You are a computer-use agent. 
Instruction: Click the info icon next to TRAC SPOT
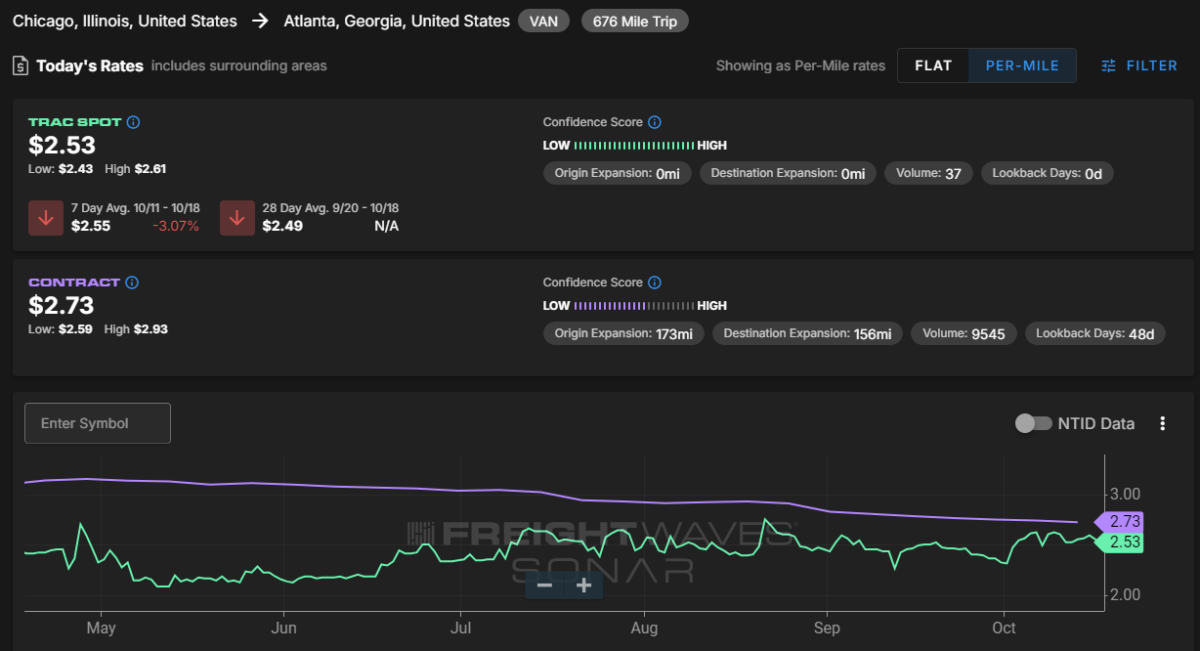[134, 122]
